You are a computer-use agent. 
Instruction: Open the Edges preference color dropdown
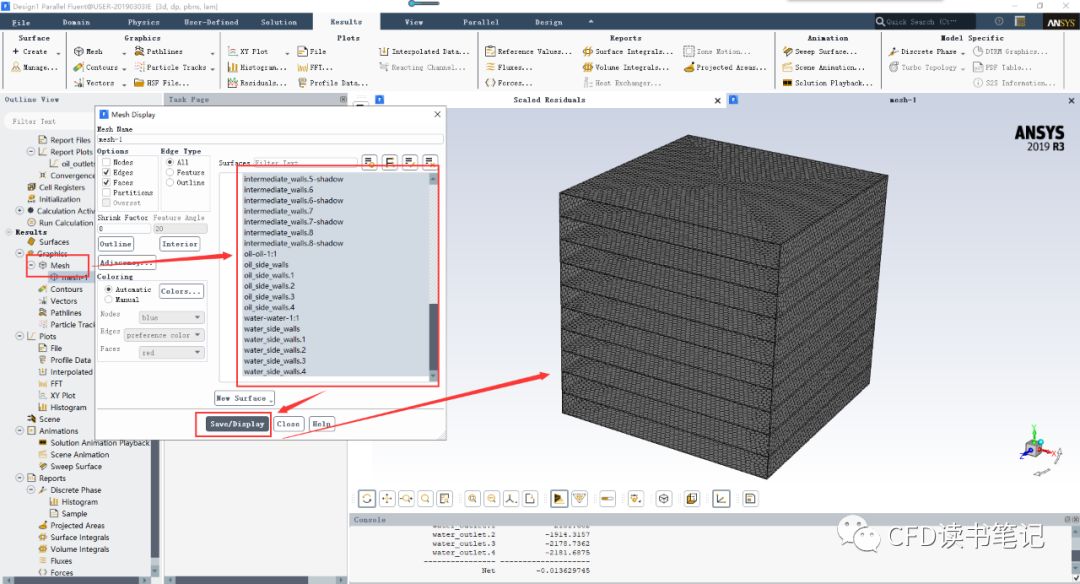(x=164, y=335)
